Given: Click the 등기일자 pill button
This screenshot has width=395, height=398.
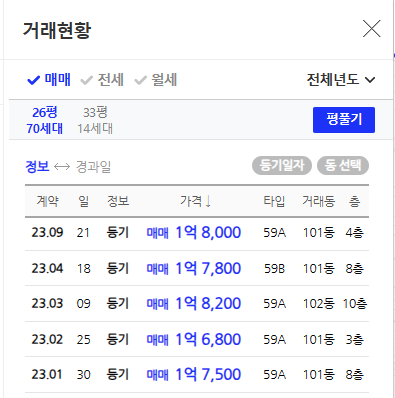Looking at the screenshot, I should (x=282, y=165).
